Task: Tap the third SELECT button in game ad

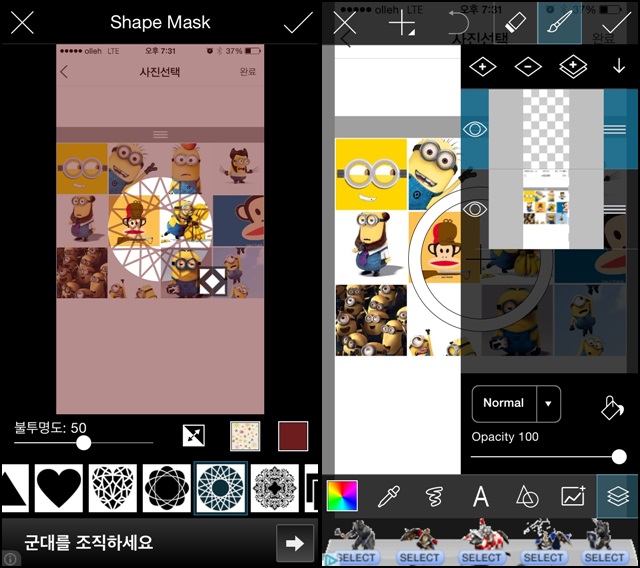Action: coord(481,558)
